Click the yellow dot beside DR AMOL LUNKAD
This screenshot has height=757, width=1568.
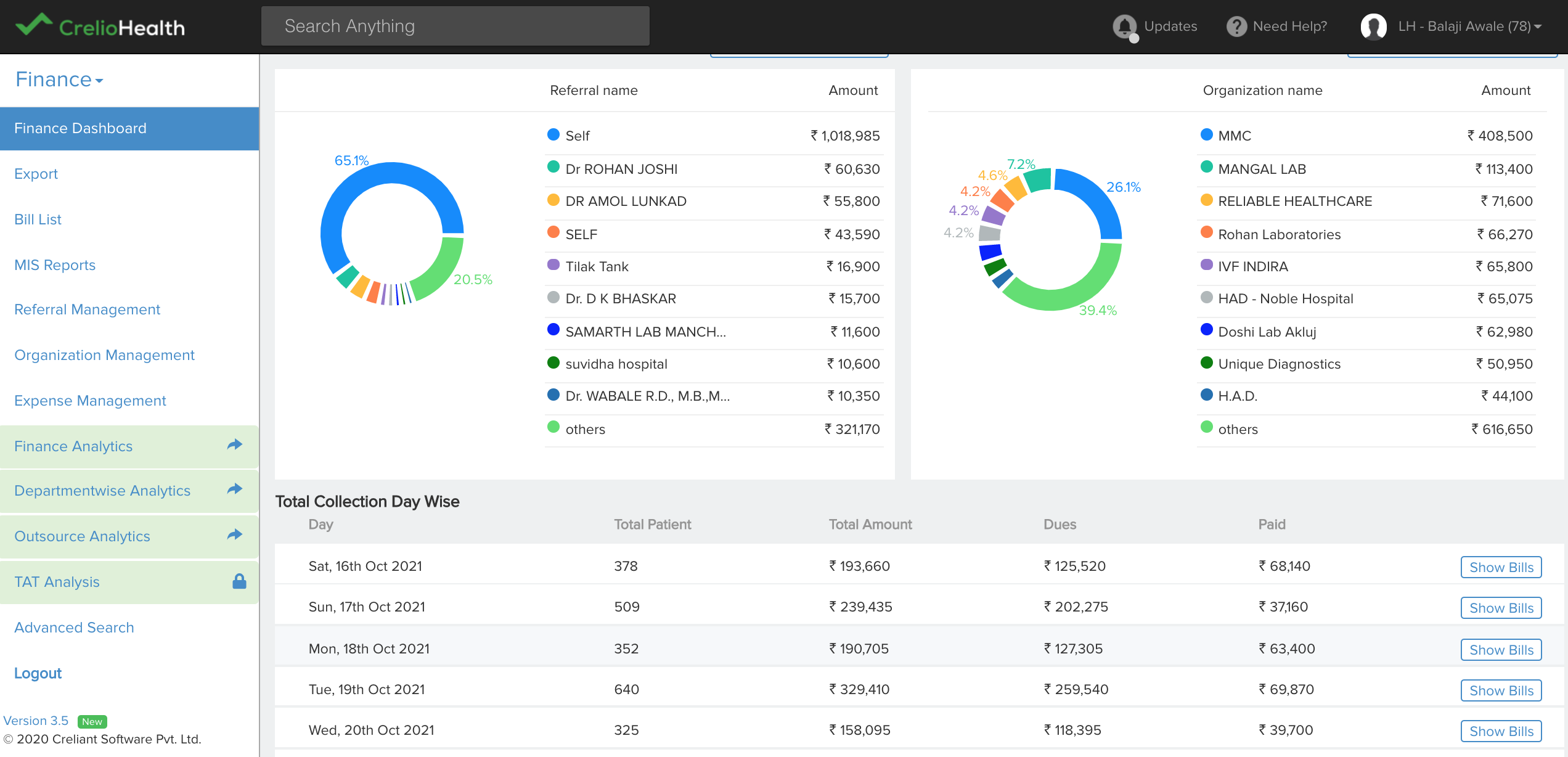tap(553, 200)
